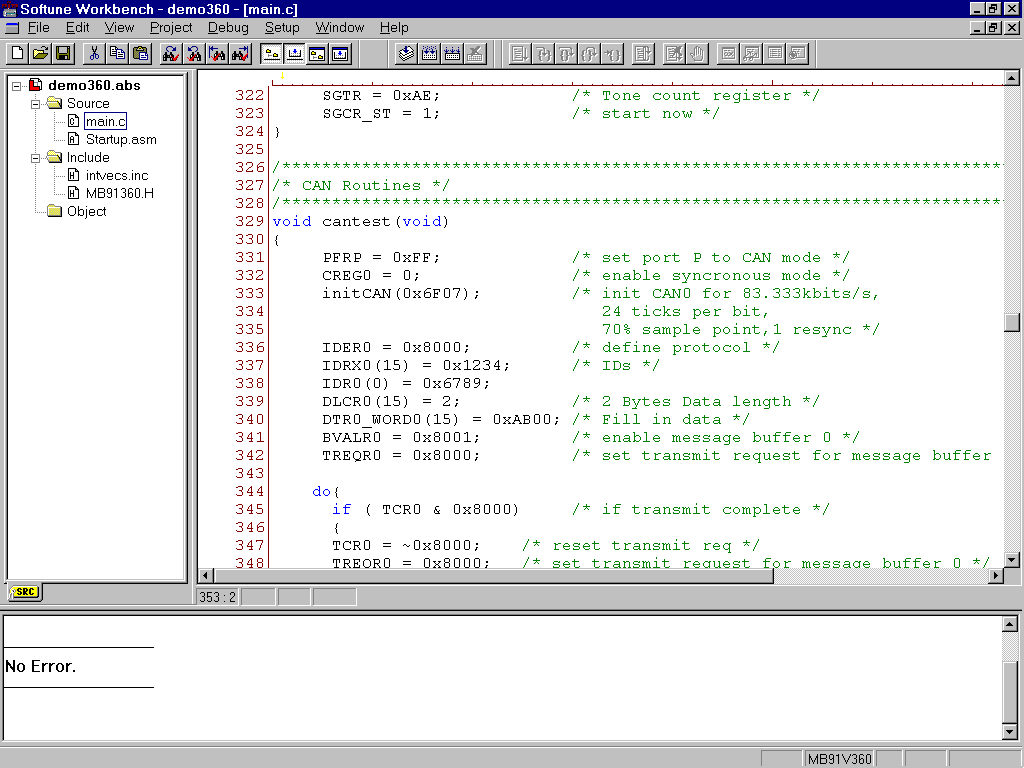The height and width of the screenshot is (768, 1024).
Task: Collapse the Source folder in tree
Action: click(35, 104)
